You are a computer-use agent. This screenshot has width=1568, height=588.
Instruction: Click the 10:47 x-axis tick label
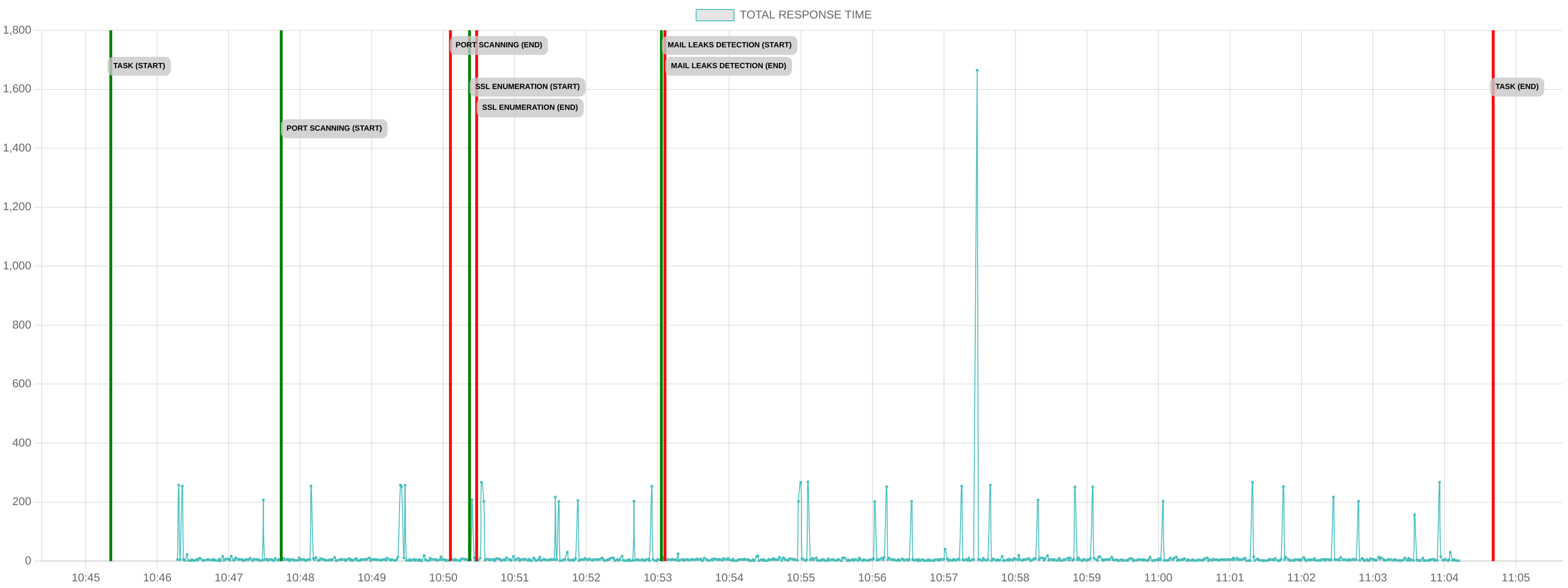[x=229, y=578]
